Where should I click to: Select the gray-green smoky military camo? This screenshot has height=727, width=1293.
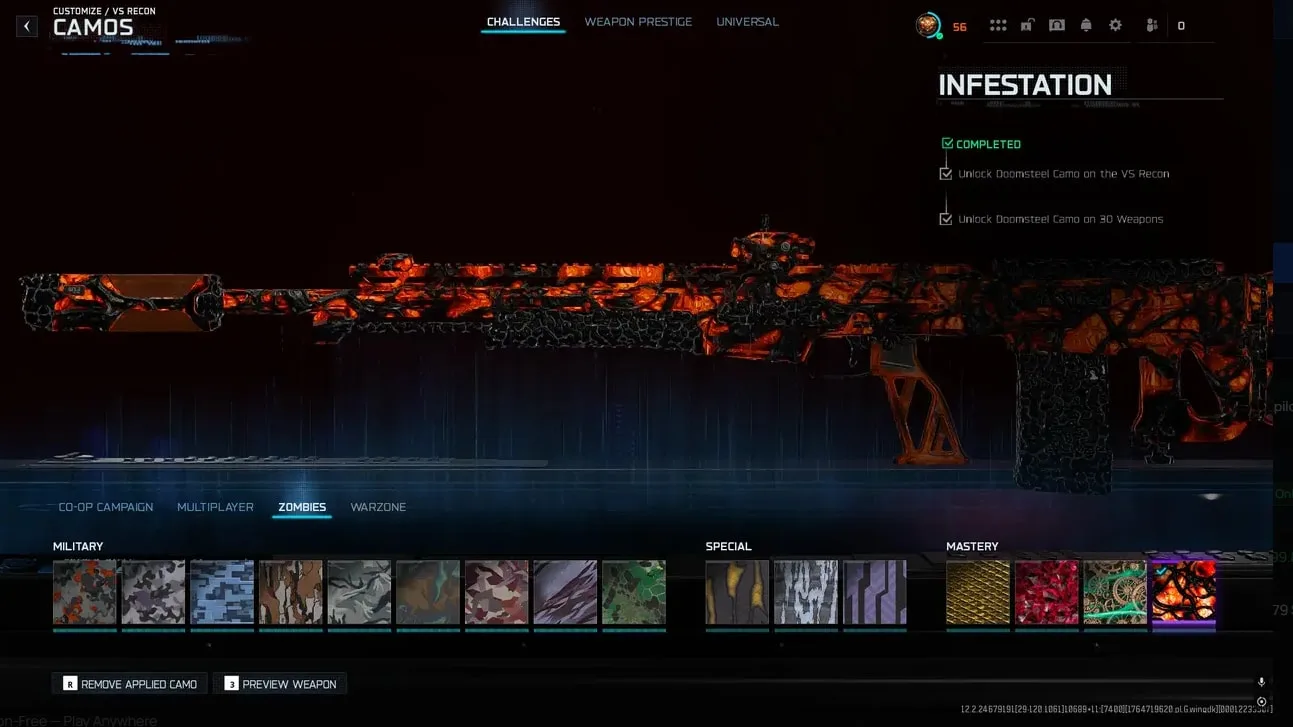pyautogui.click(x=359, y=592)
